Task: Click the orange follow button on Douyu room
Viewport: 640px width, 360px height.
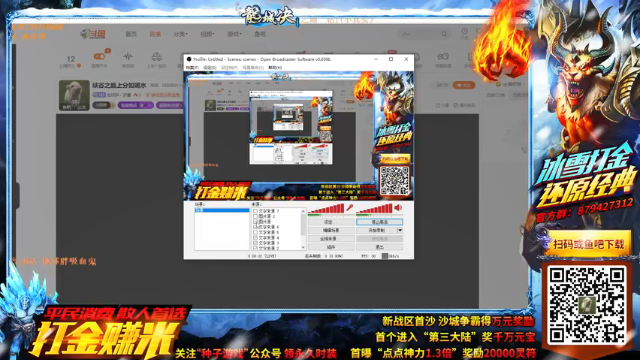Action: coord(464,85)
